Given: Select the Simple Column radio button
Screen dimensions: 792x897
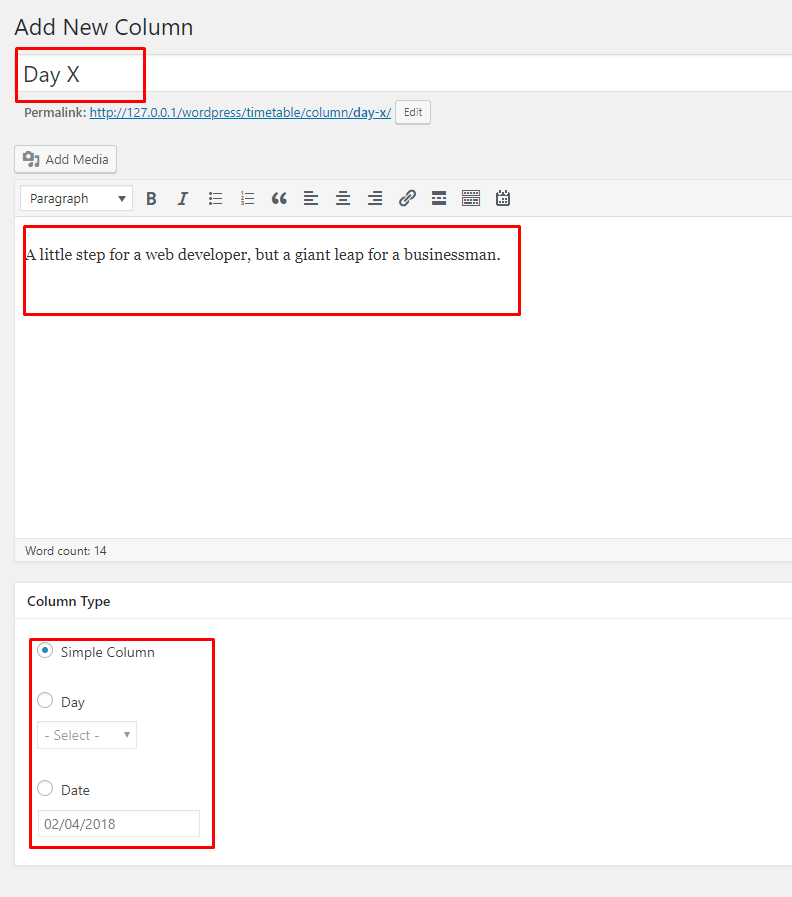Looking at the screenshot, I should pyautogui.click(x=45, y=651).
